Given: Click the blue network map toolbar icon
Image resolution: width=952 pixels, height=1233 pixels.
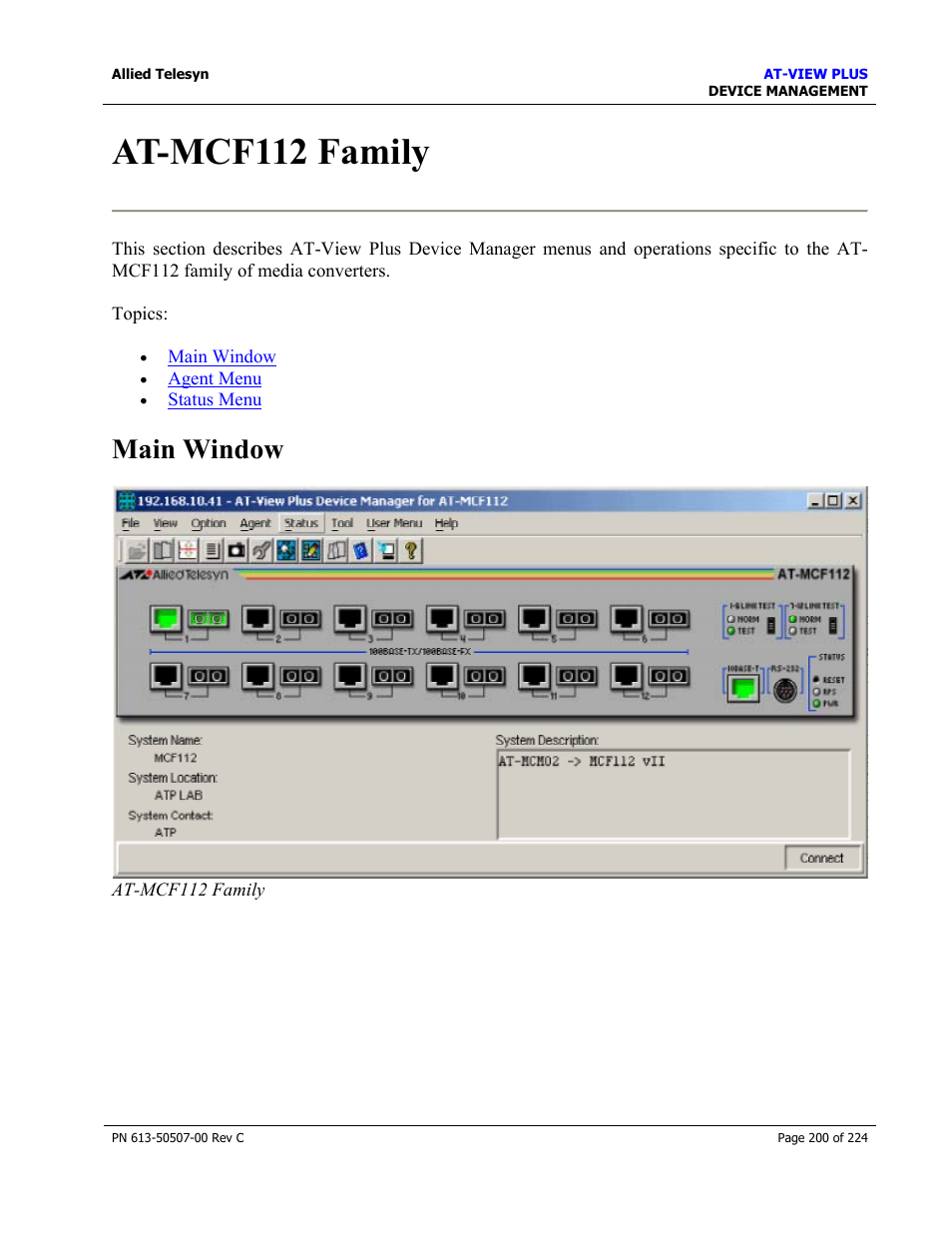Looking at the screenshot, I should (x=286, y=550).
